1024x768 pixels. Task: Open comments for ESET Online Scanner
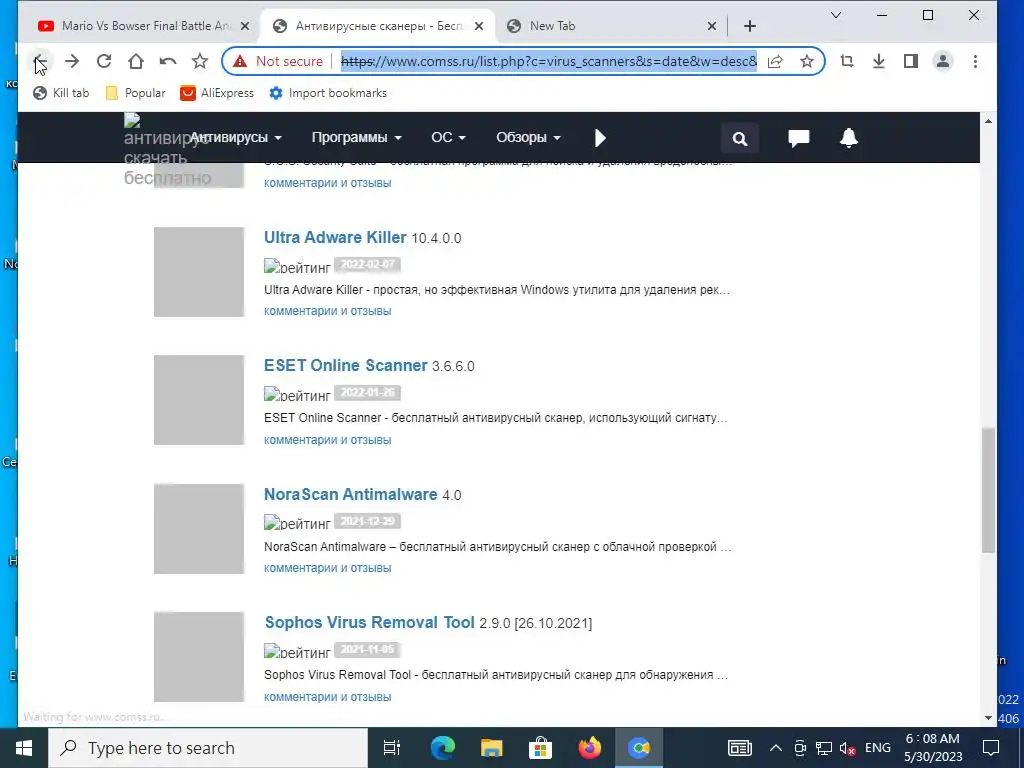coord(328,440)
